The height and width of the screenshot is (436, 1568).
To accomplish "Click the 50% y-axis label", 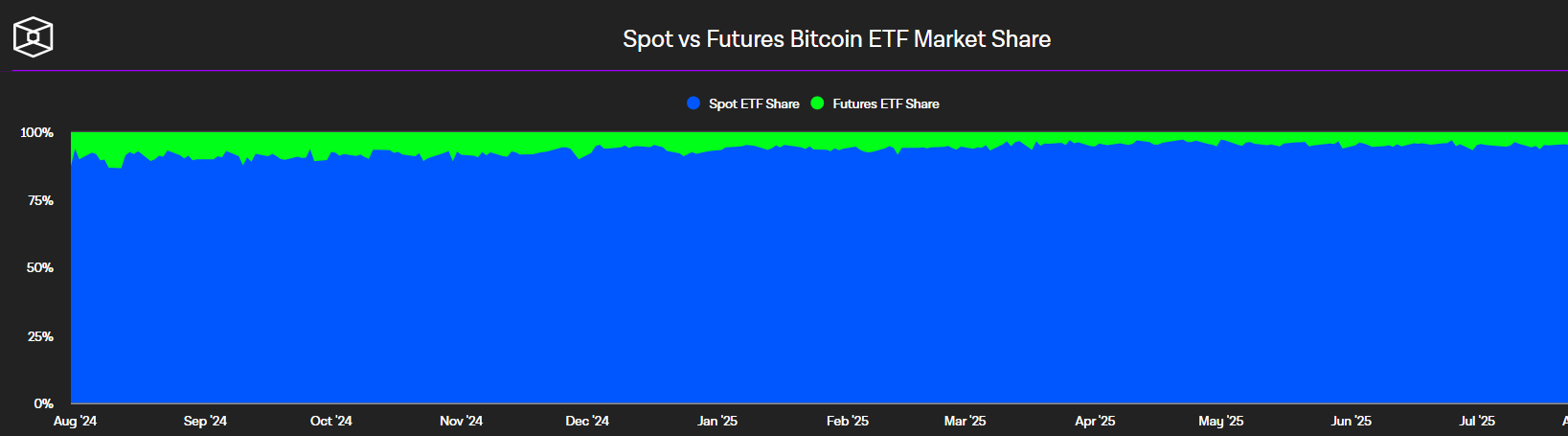I will [x=40, y=267].
